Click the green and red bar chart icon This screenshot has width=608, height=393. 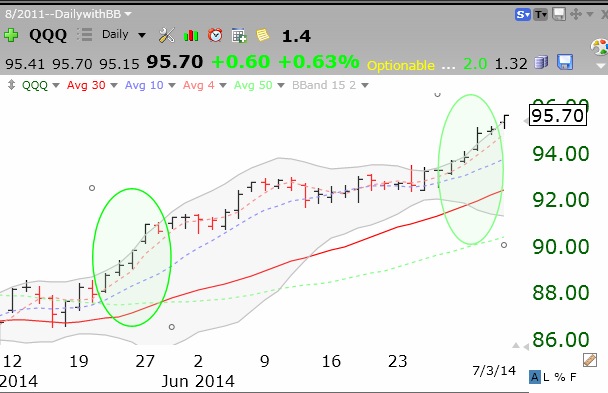191,35
